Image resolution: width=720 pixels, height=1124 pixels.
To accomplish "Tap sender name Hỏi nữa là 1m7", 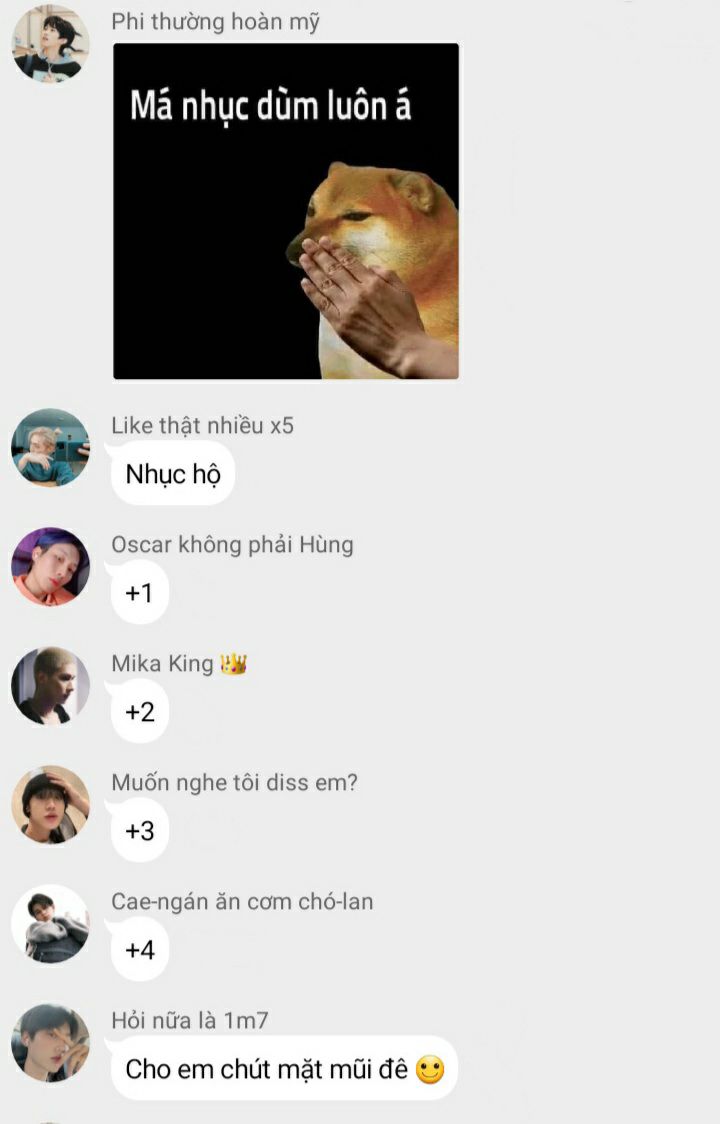I will 190,1020.
